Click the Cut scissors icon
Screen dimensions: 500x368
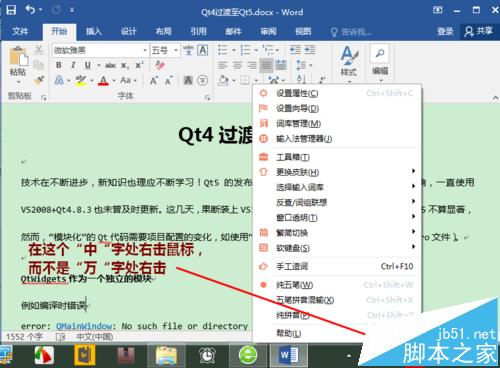pos(39,50)
